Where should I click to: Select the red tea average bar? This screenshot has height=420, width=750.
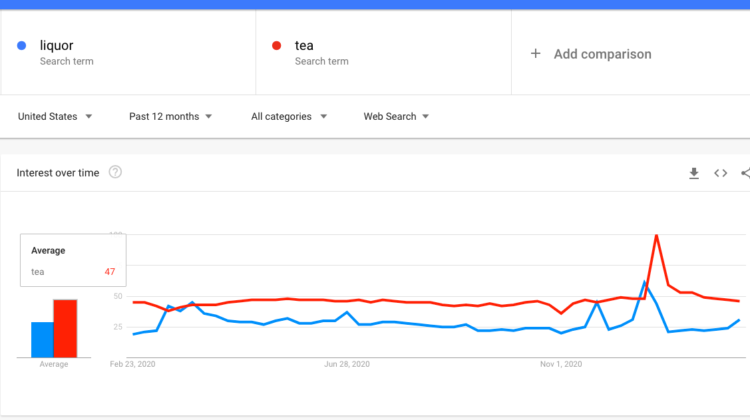coord(65,328)
